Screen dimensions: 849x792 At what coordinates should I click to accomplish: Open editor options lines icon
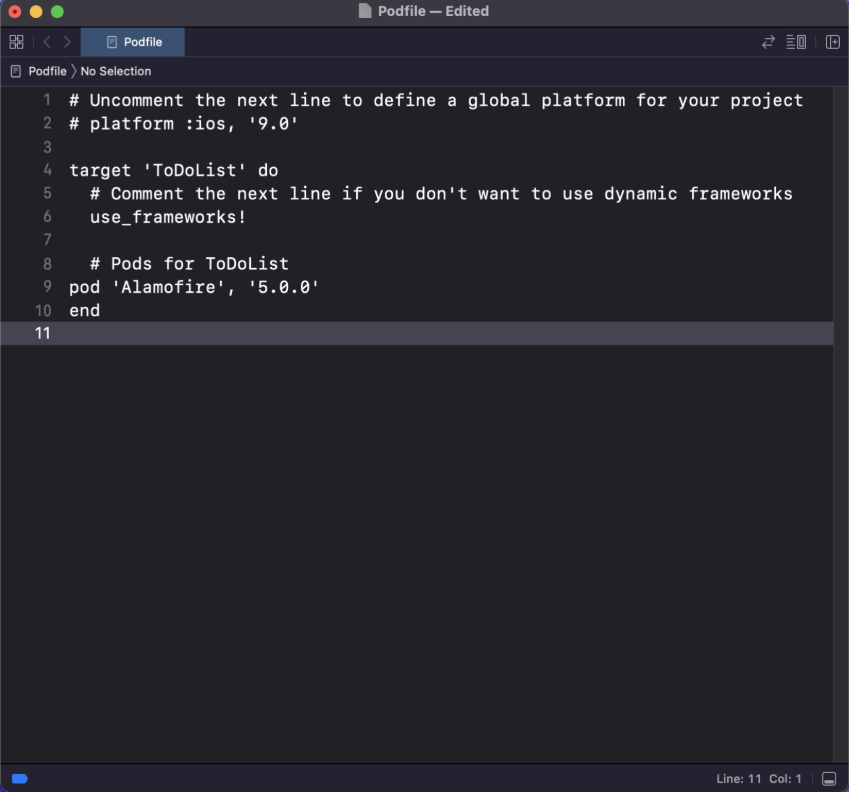pos(796,42)
